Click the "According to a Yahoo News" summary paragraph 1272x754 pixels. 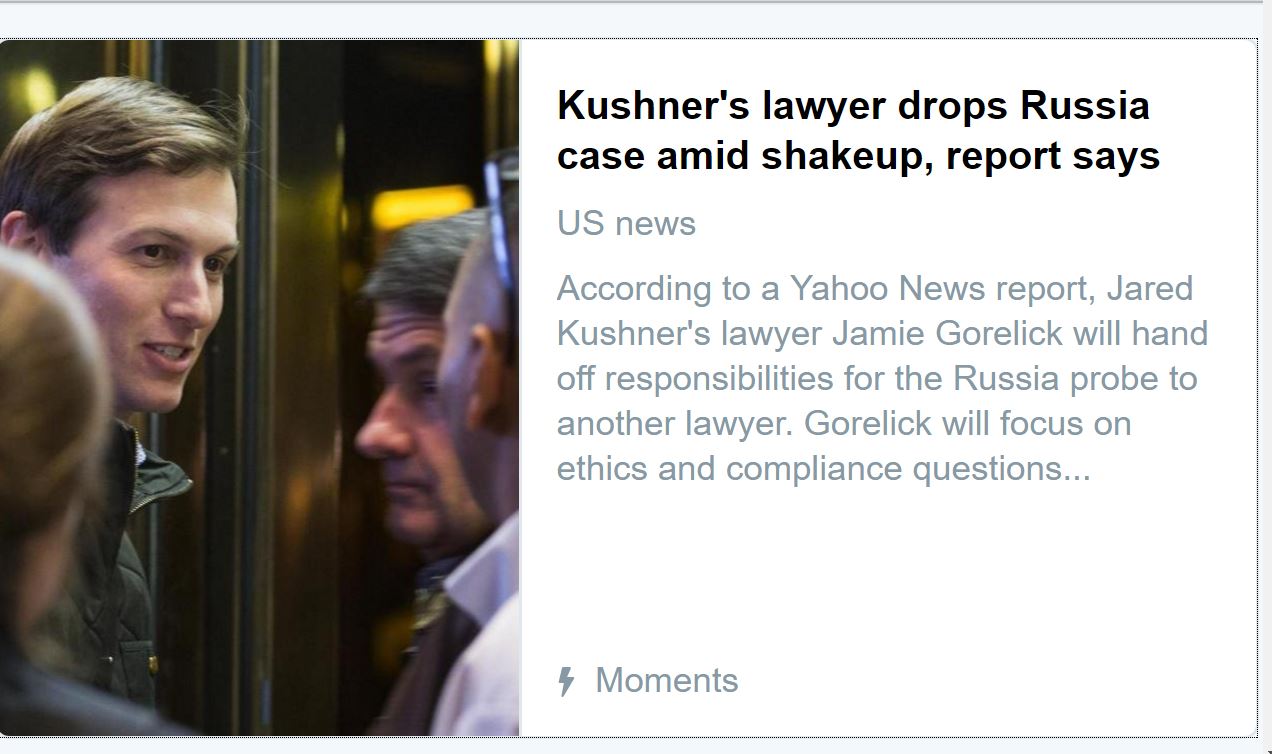[x=882, y=378]
